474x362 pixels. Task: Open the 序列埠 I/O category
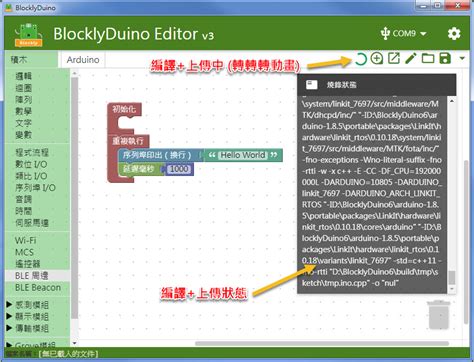coord(35,188)
